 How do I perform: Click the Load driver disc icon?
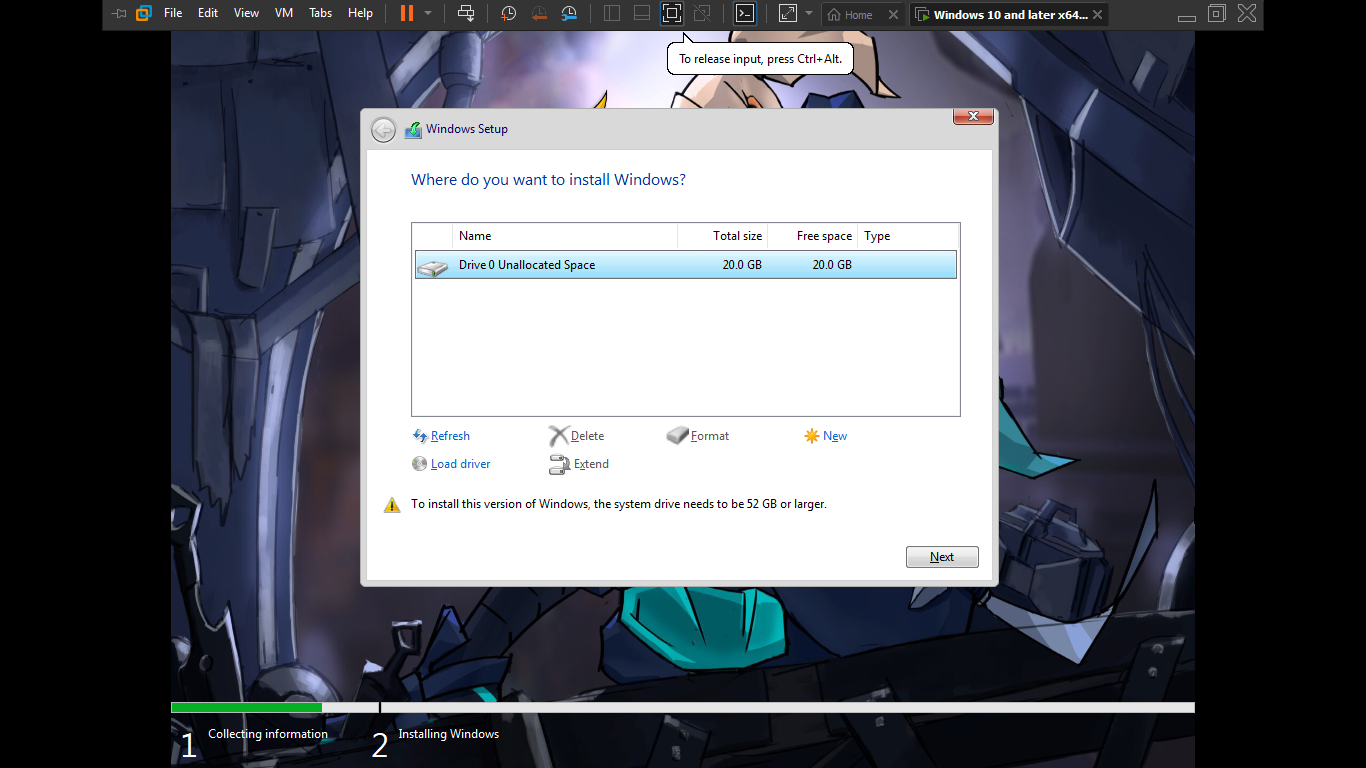(x=420, y=464)
